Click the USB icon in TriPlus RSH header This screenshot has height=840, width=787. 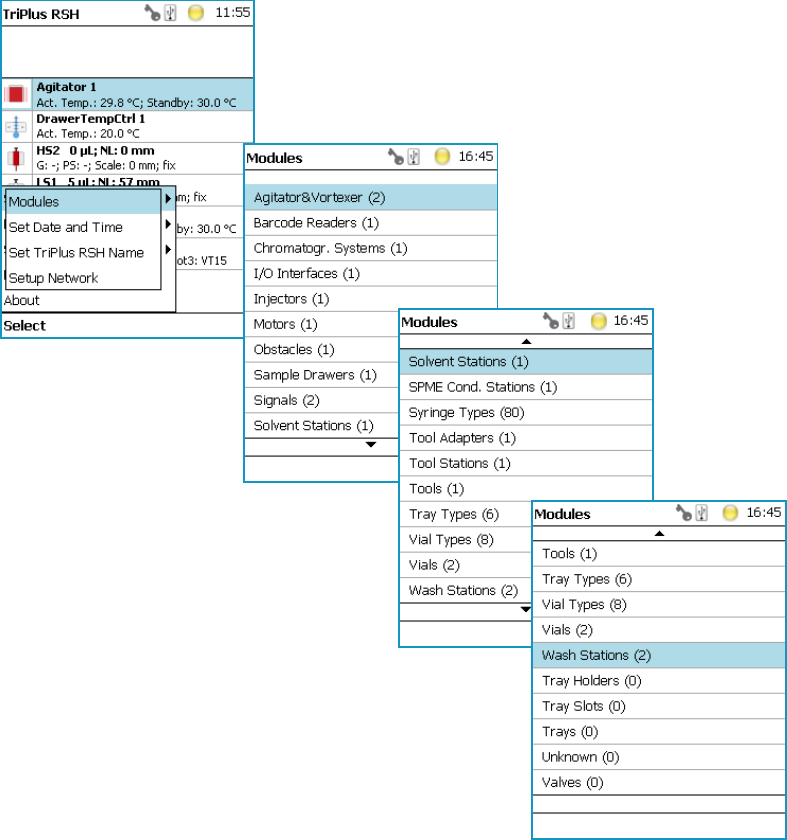170,12
